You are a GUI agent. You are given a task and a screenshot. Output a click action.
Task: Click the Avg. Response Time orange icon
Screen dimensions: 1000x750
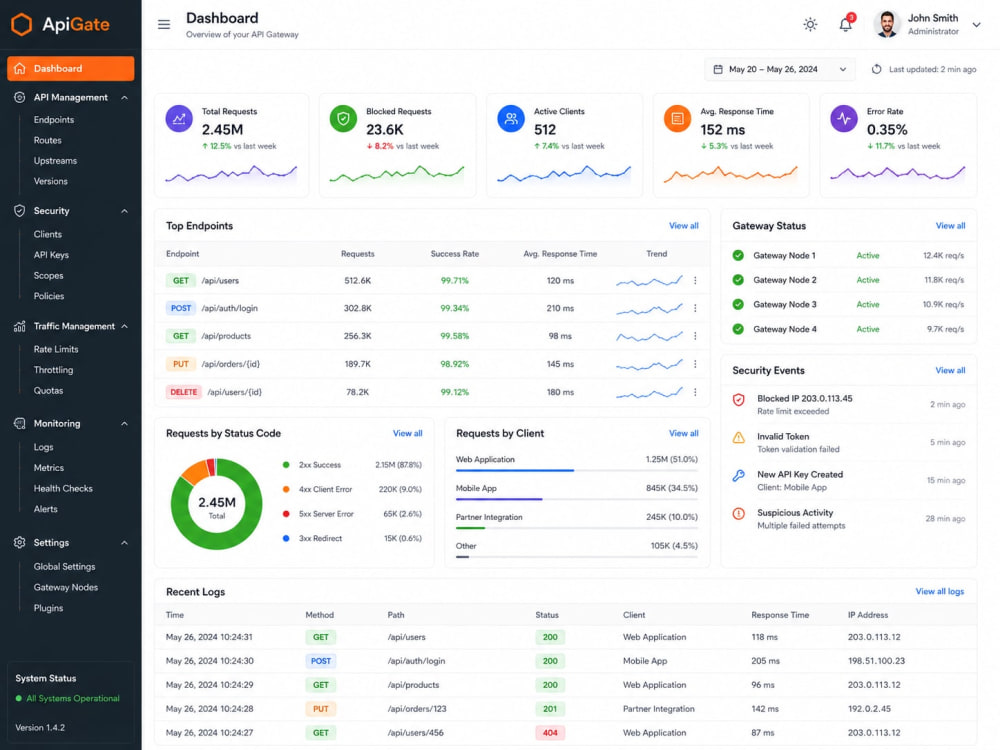[x=677, y=119]
